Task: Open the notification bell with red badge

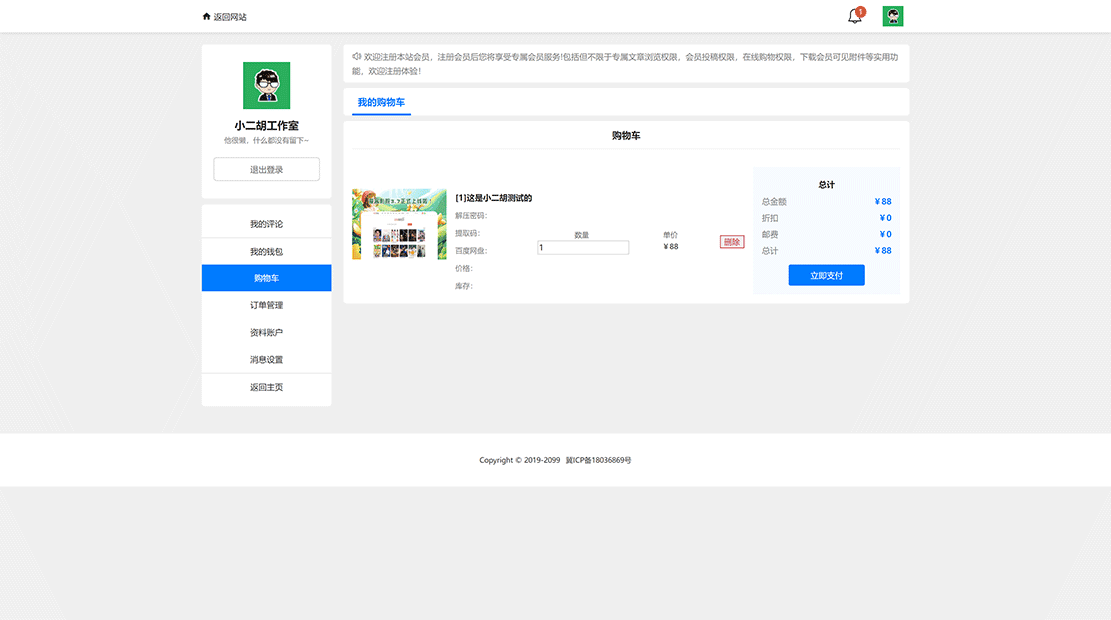Action: tap(853, 16)
